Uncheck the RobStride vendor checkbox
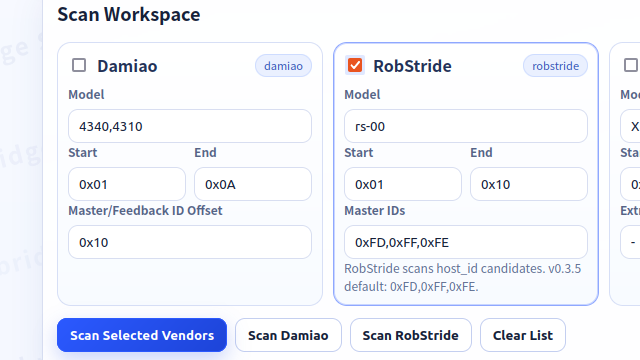Image resolution: width=640 pixels, height=360 pixels. point(355,65)
